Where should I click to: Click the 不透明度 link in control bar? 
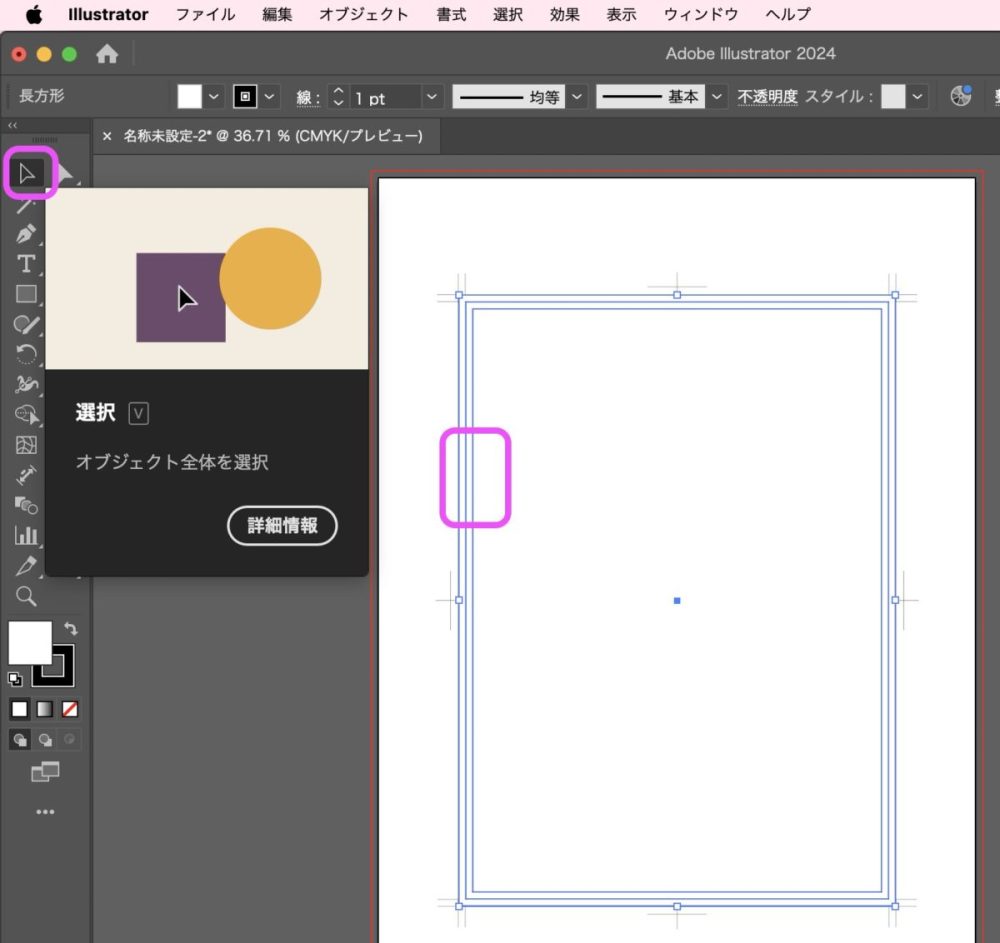point(767,97)
